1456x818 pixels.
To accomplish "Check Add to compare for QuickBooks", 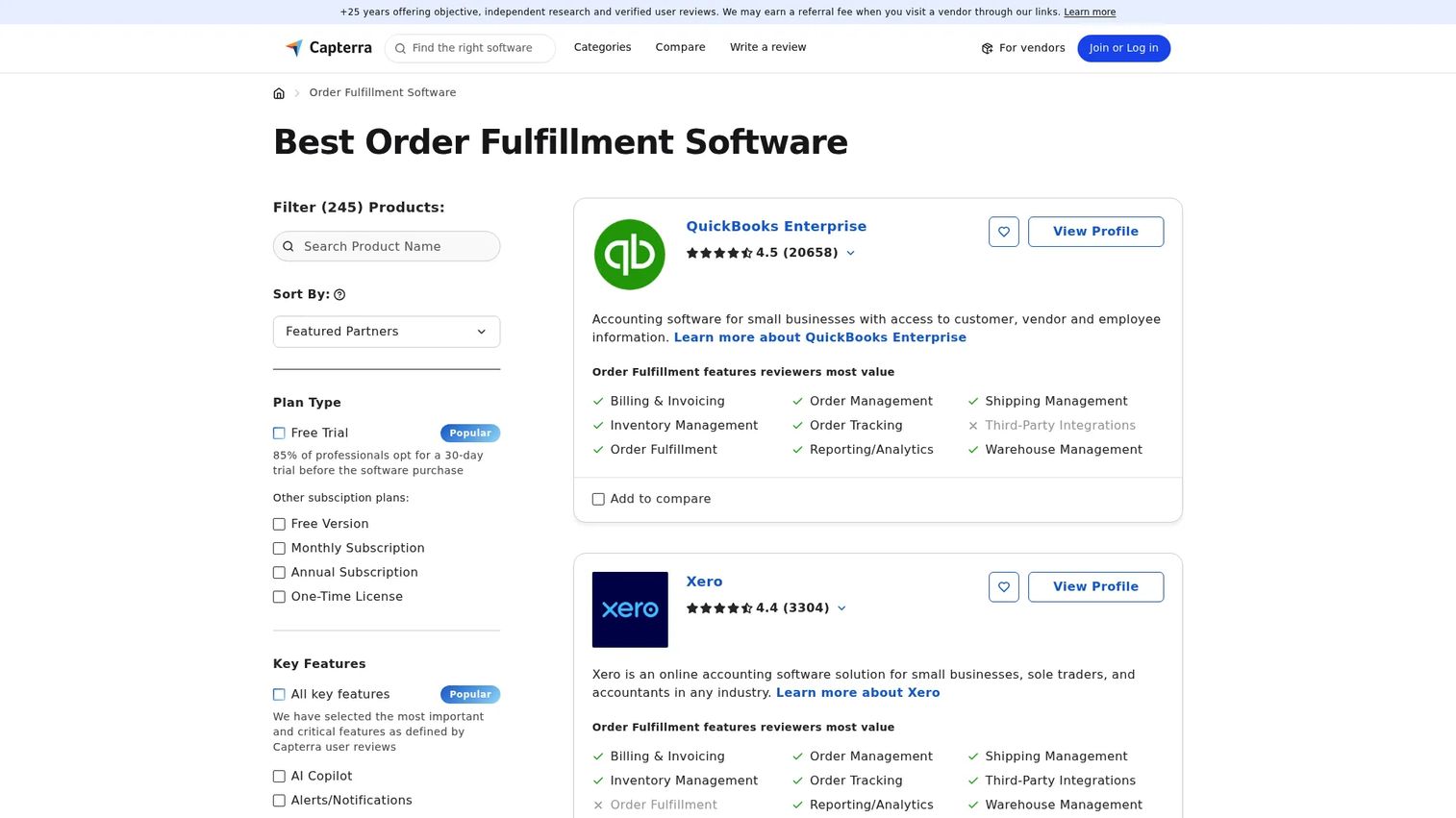I will click(598, 499).
